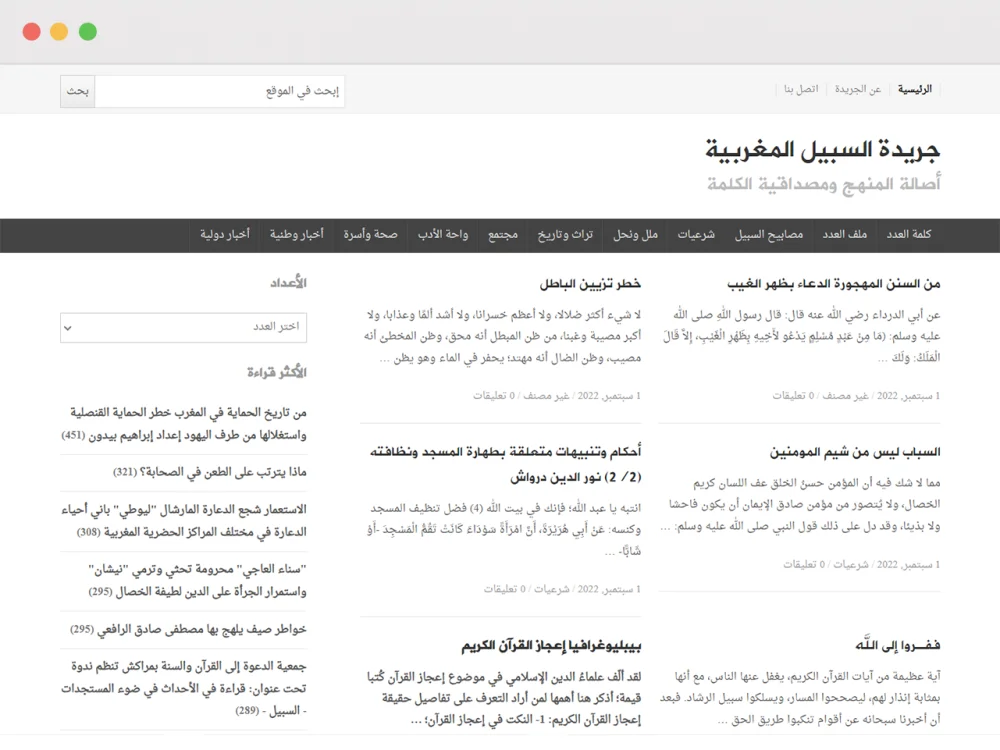The height and width of the screenshot is (750, 1000).
Task: Expand the اختر العدد issue dropdown
Action: click(x=184, y=328)
